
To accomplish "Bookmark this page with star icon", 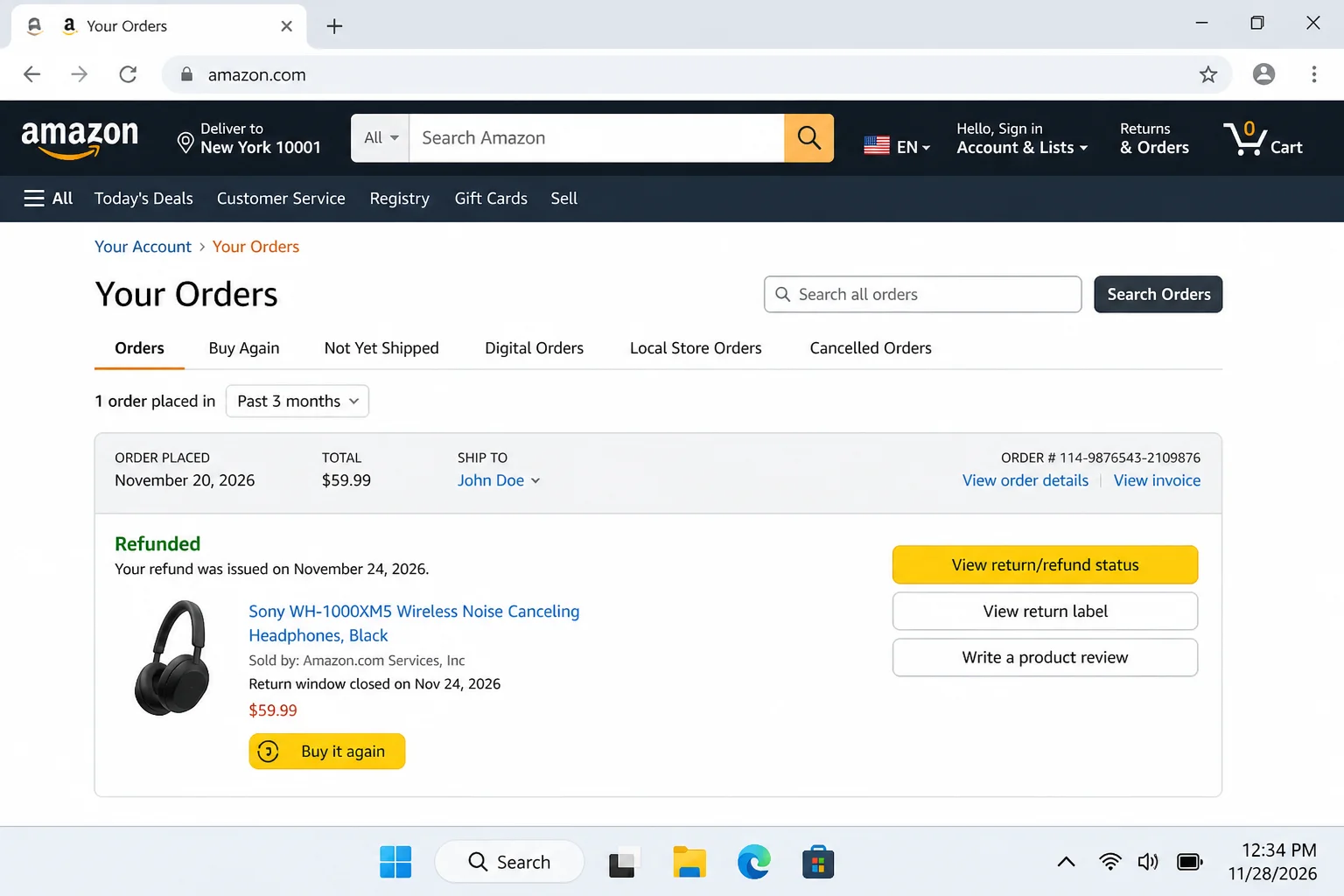I will [1208, 74].
